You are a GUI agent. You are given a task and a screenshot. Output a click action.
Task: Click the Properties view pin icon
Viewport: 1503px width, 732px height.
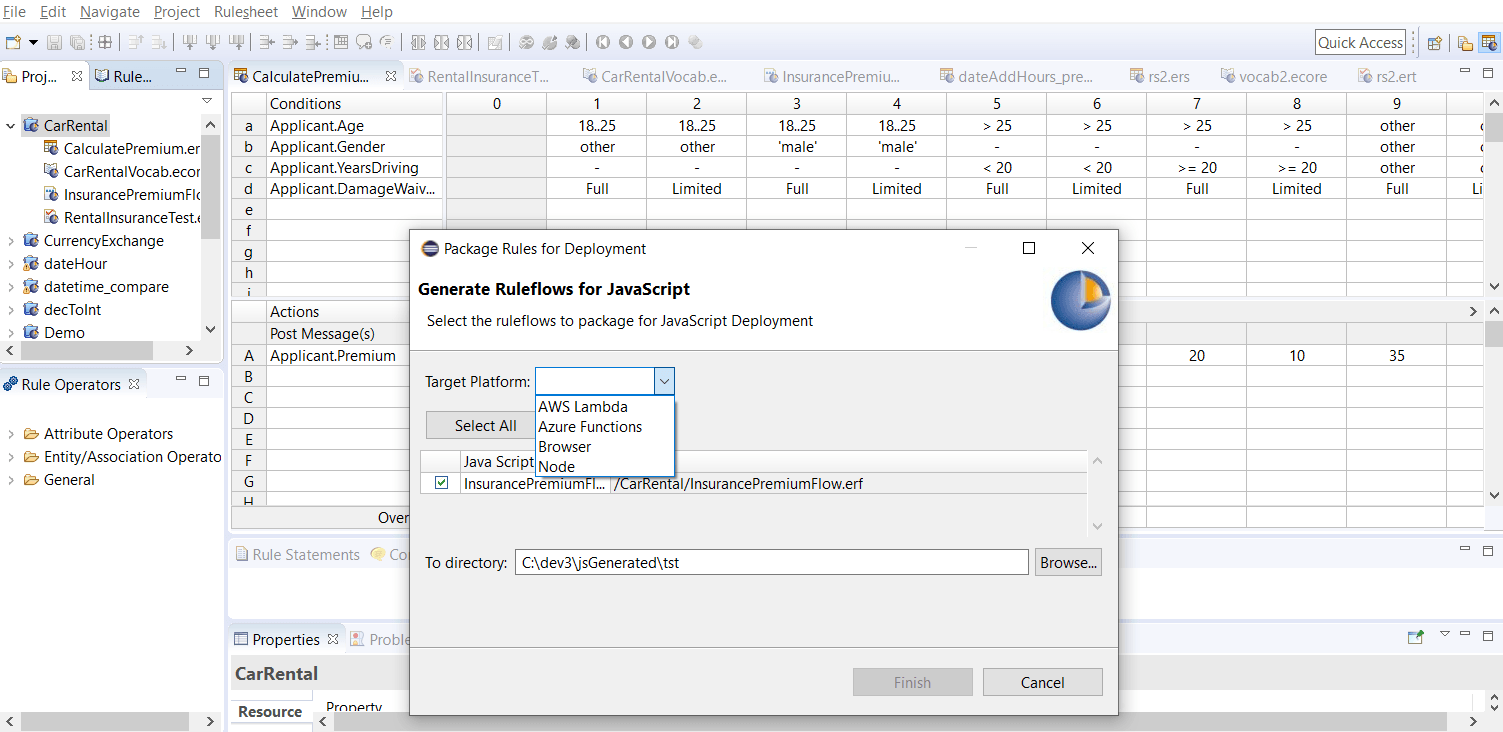[1415, 636]
